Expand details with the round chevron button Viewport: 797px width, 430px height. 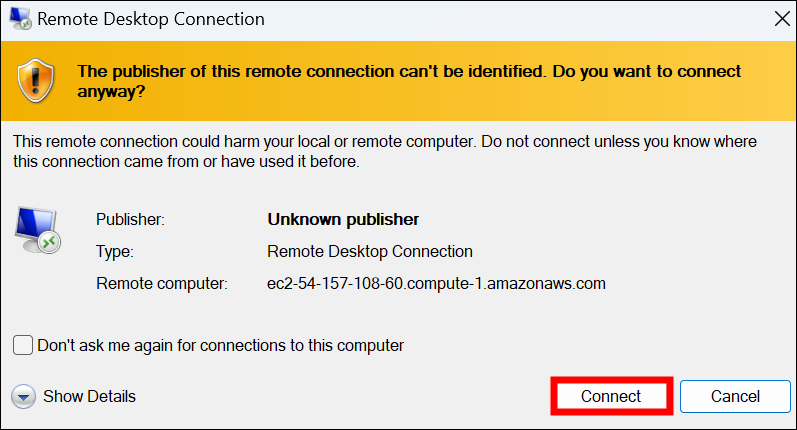(24, 397)
